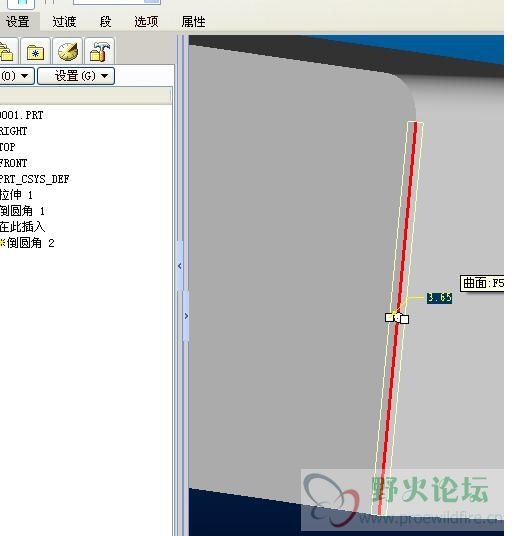The image size is (512, 536).
Task: Click the hammer tool icon in the navigator
Action: (99, 52)
